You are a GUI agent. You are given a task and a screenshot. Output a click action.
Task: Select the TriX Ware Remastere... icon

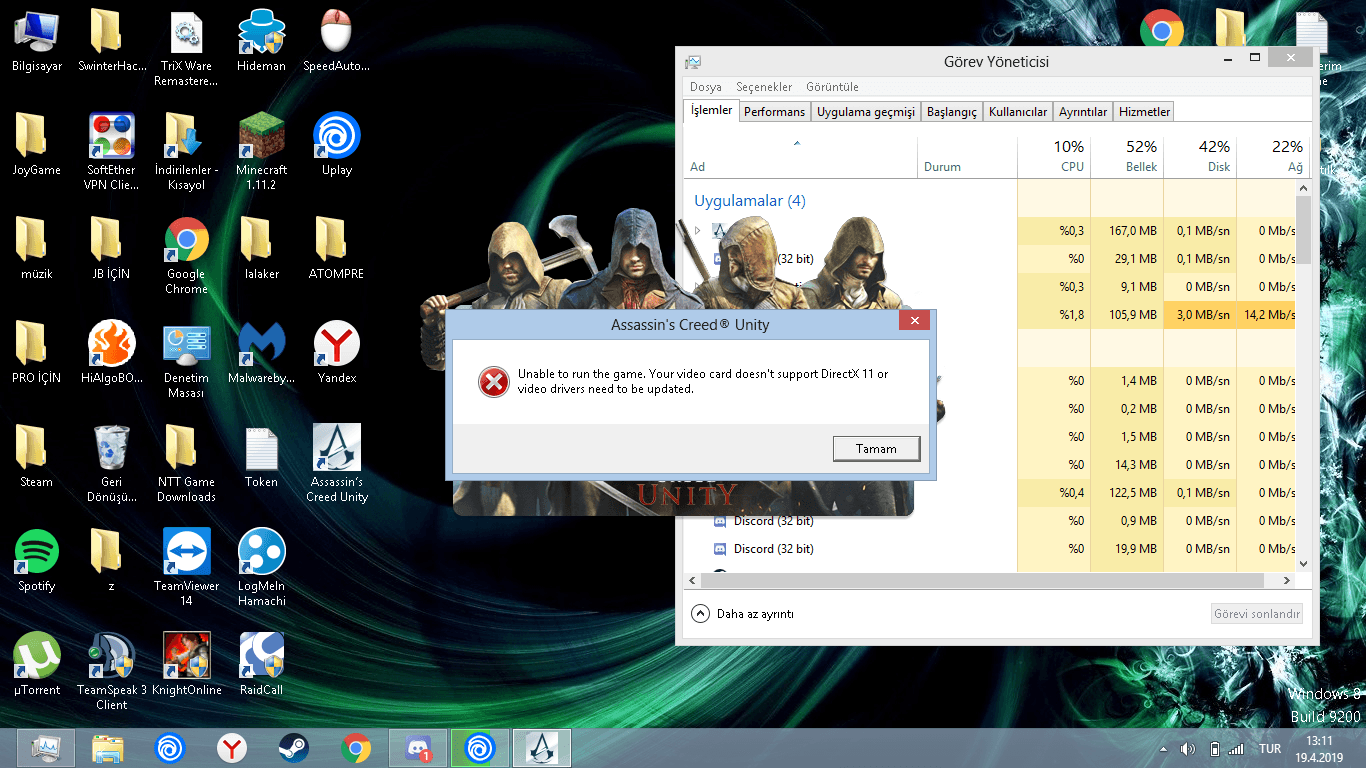click(x=186, y=48)
